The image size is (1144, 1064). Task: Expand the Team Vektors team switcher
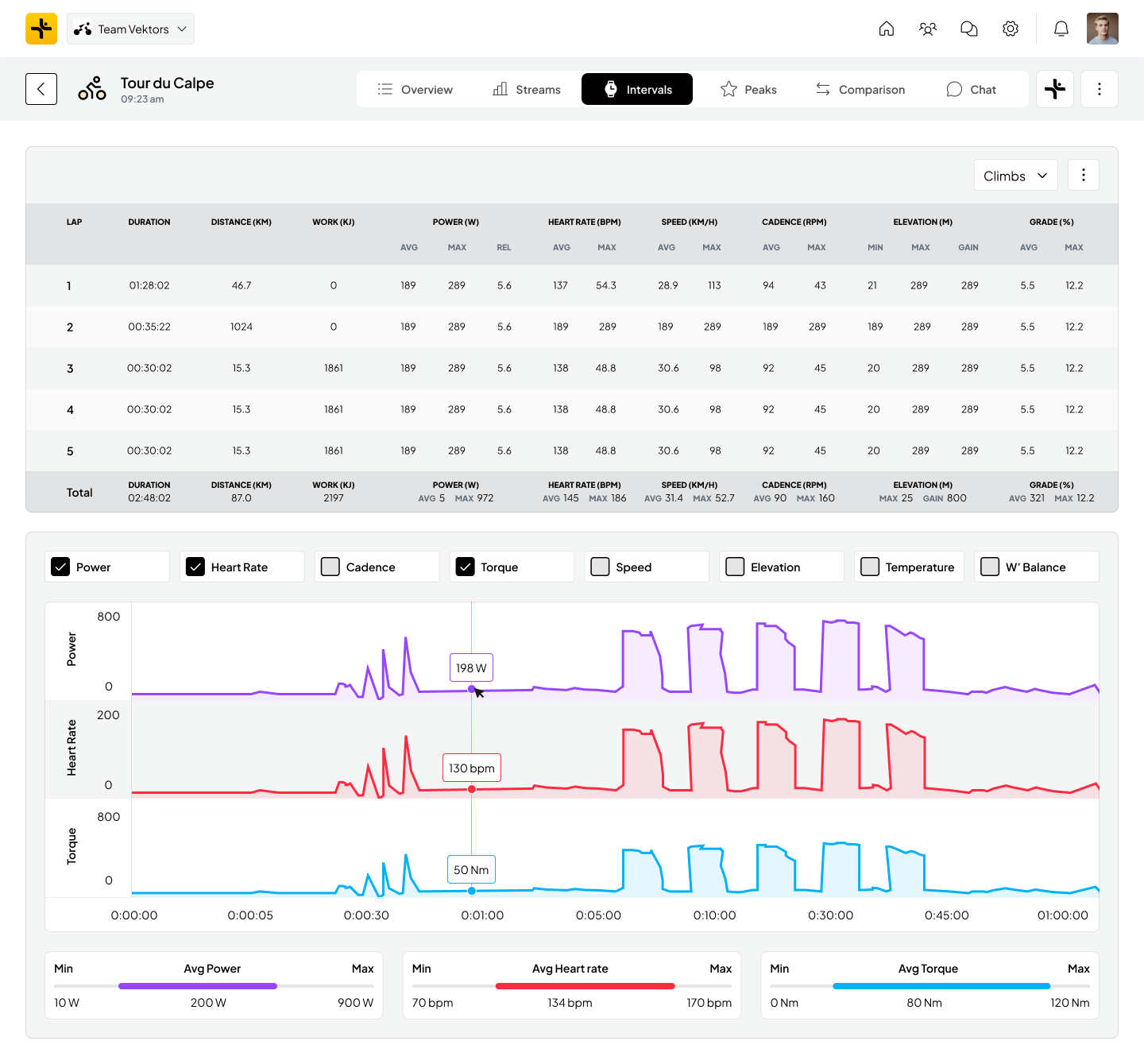tap(130, 29)
